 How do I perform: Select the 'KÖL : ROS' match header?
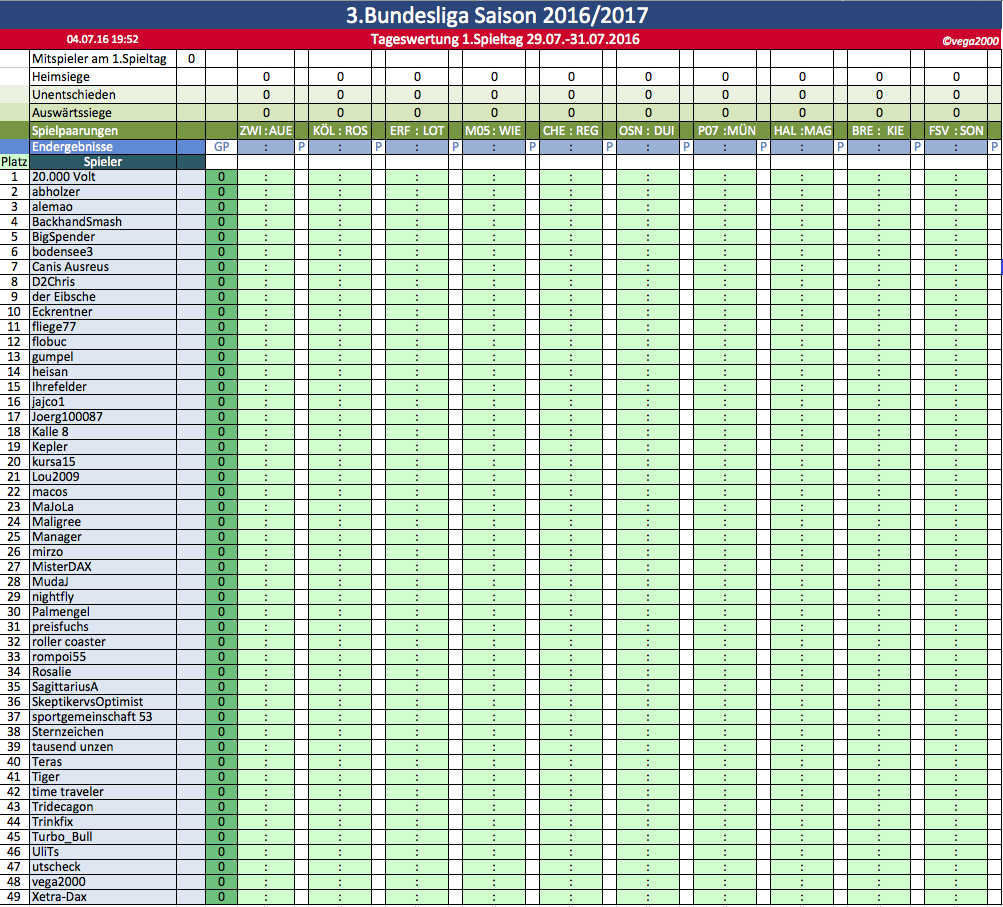(x=340, y=131)
